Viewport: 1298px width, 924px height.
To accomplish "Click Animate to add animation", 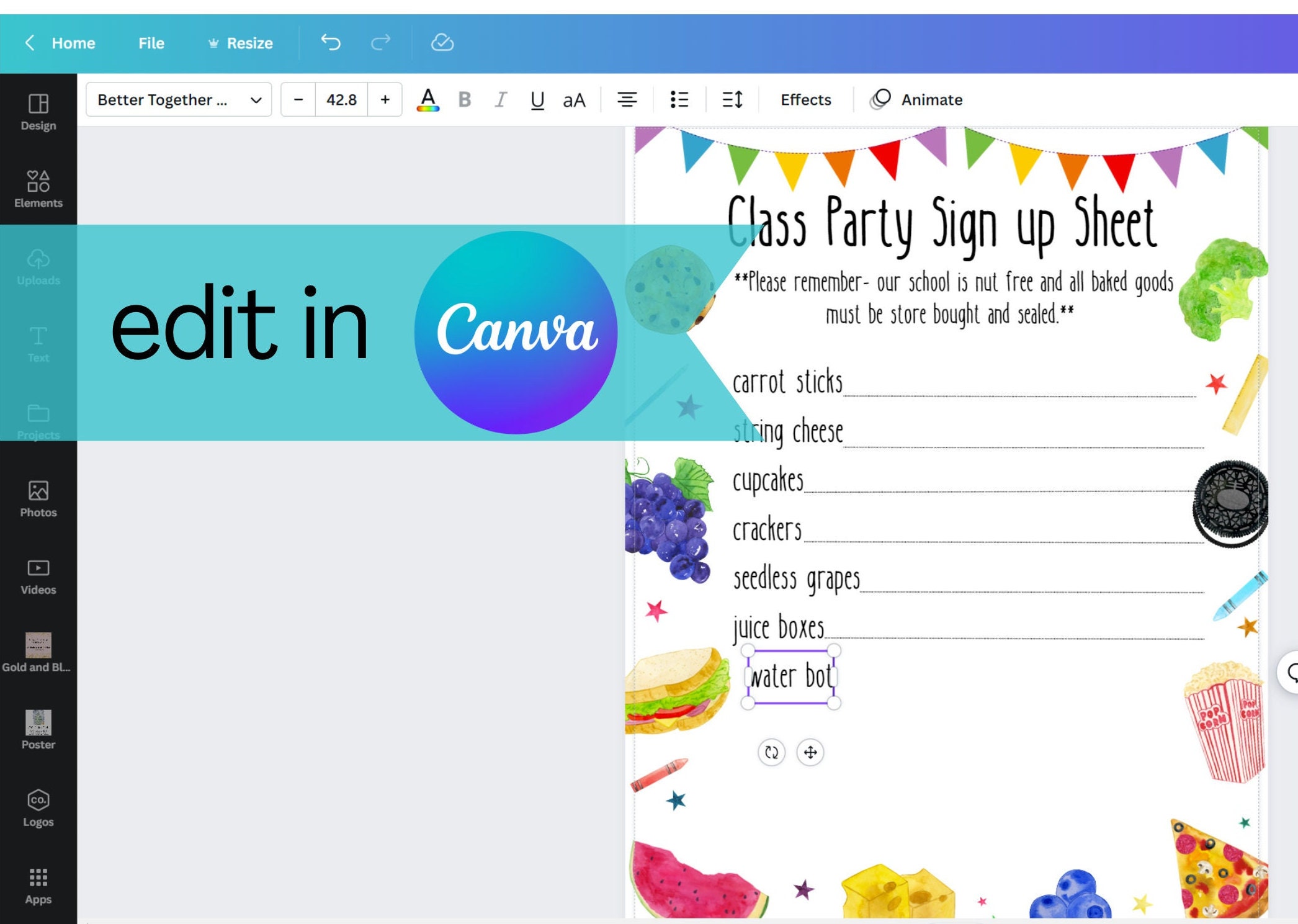I will tap(930, 99).
